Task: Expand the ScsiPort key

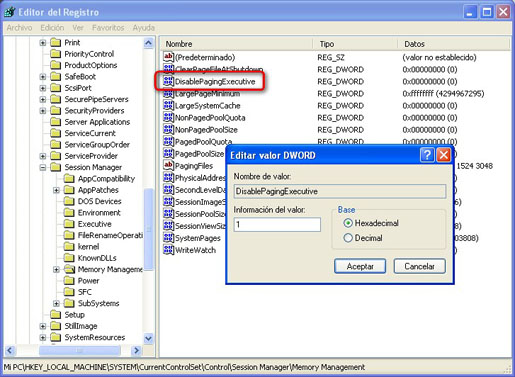Action: pos(43,88)
